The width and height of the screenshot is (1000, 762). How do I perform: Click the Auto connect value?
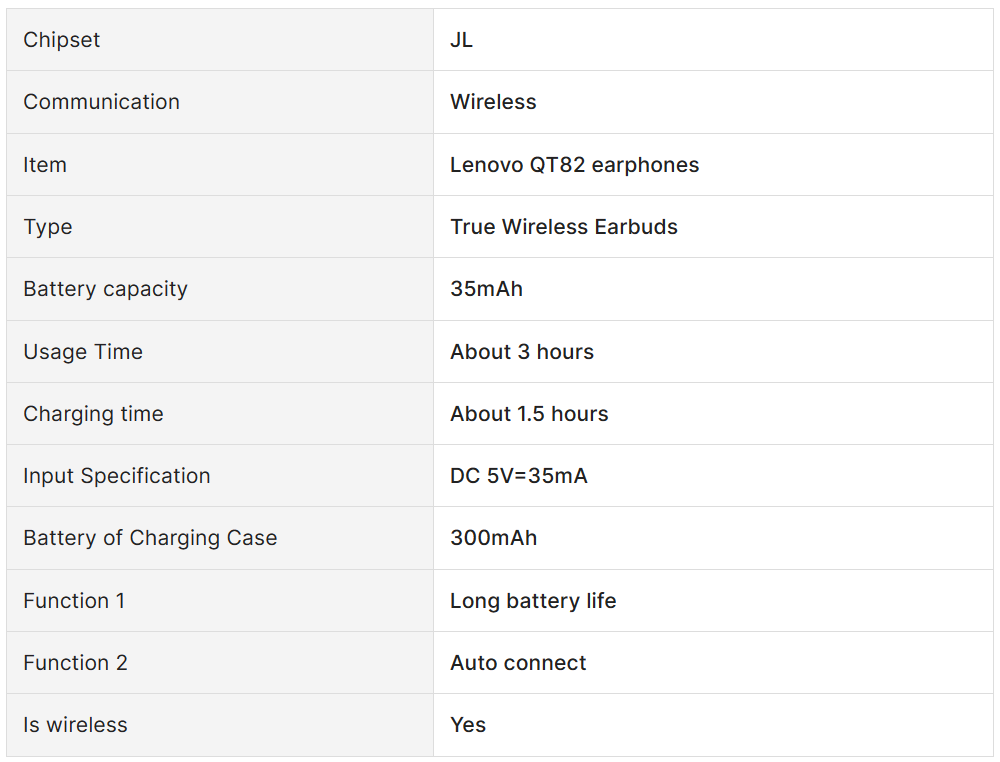[x=518, y=663]
